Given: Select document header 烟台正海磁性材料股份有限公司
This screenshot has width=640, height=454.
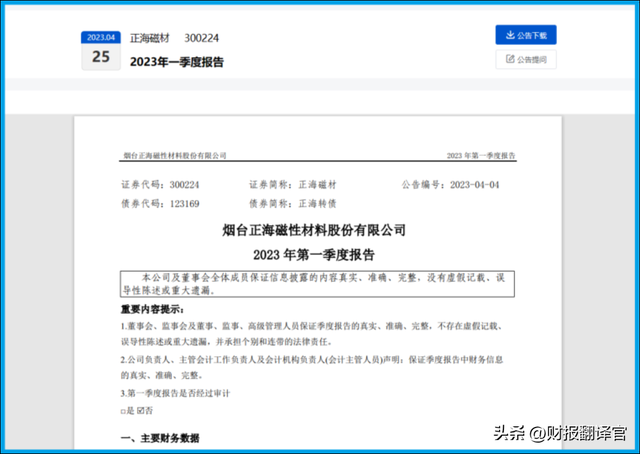Looking at the screenshot, I should (x=175, y=156).
